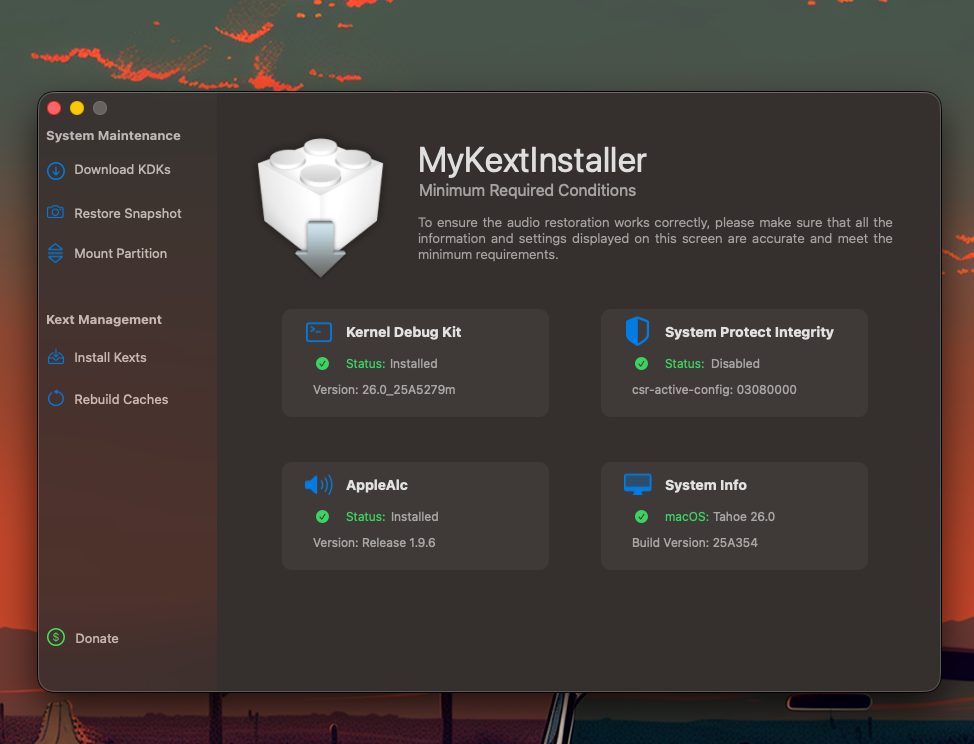Click the Donate dollar icon
This screenshot has height=744, width=974.
(56, 637)
